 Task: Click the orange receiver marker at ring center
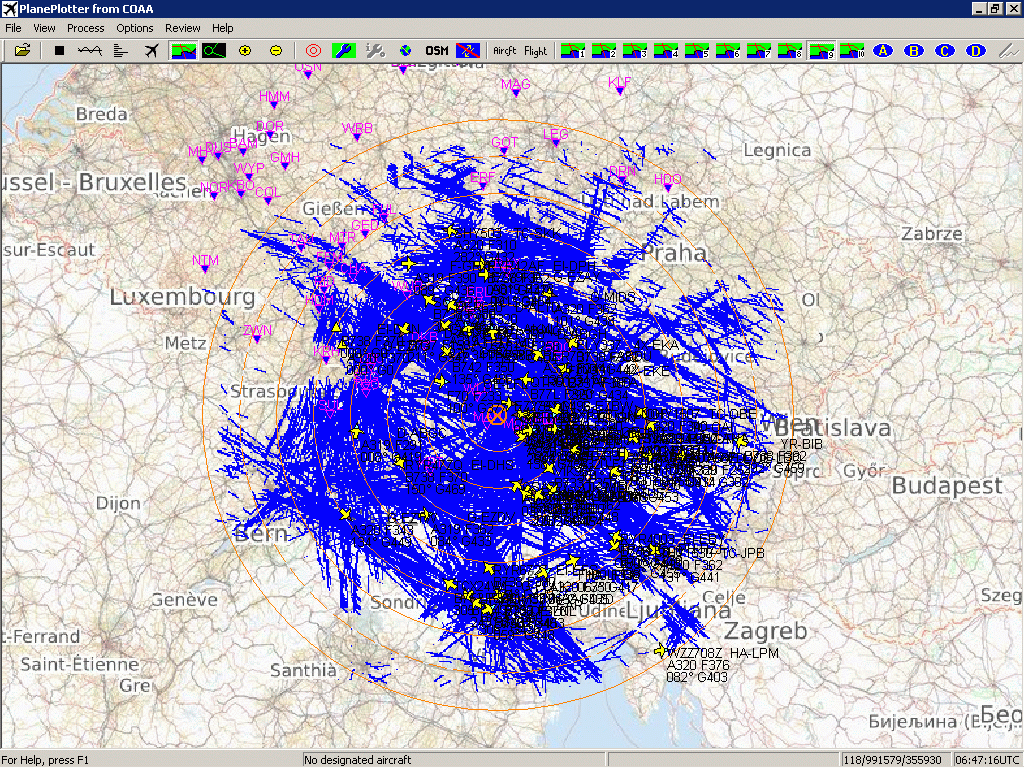[x=497, y=415]
